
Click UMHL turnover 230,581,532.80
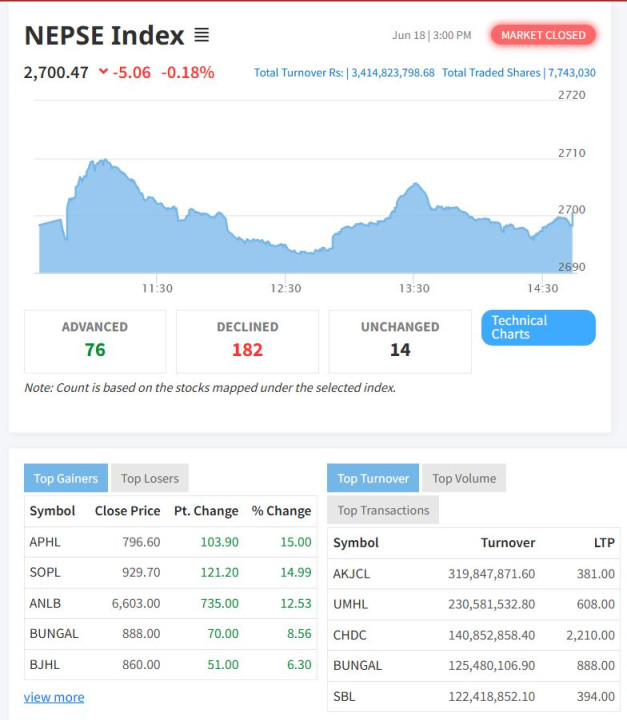click(x=491, y=604)
